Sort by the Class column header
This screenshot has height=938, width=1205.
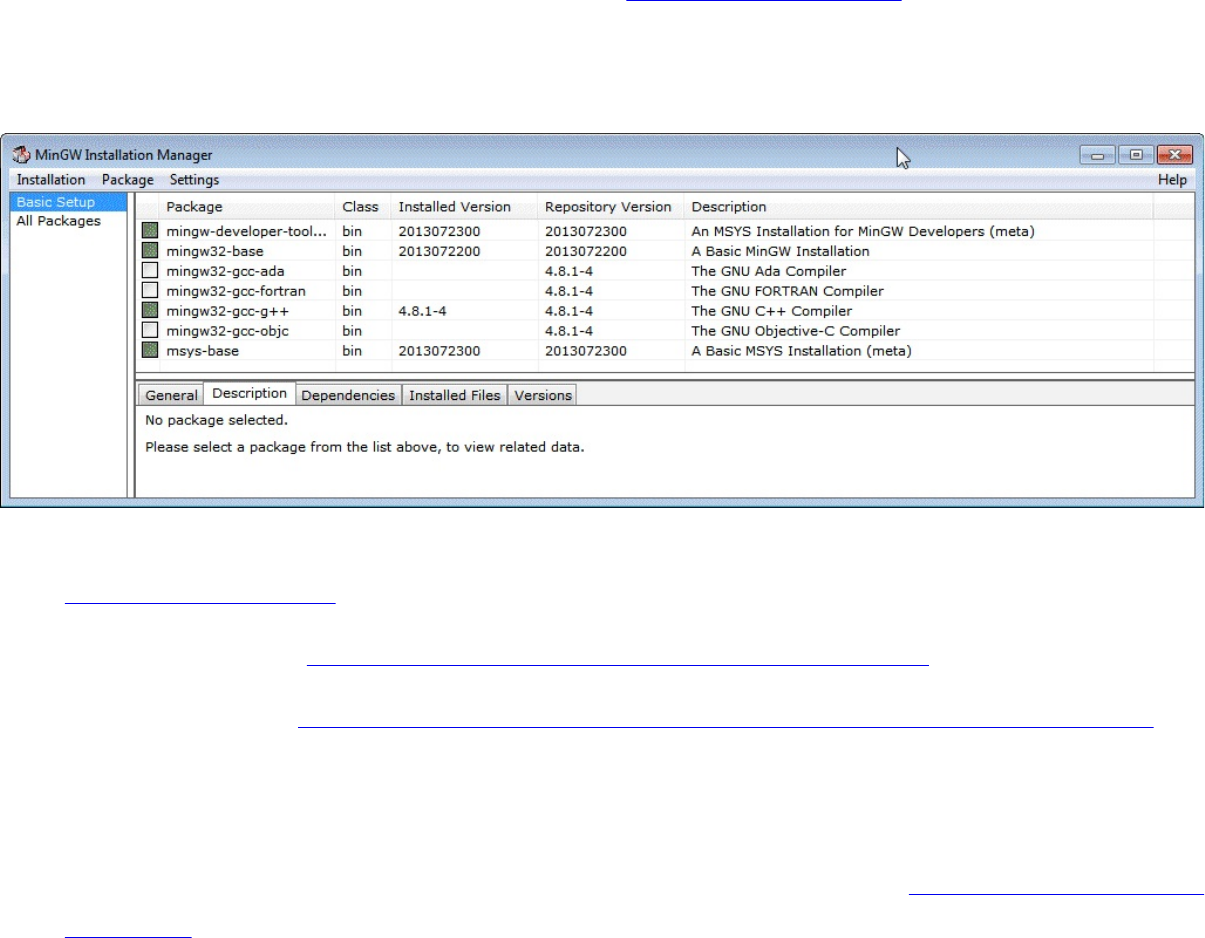[363, 207]
